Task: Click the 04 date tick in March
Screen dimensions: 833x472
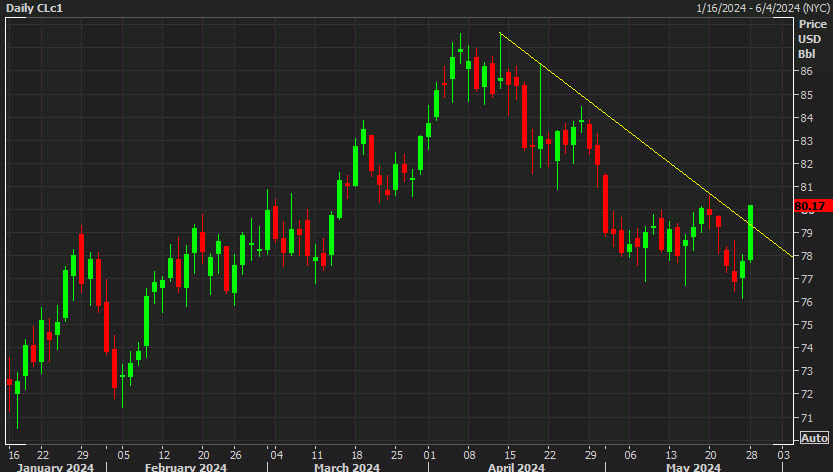Action: pos(277,455)
